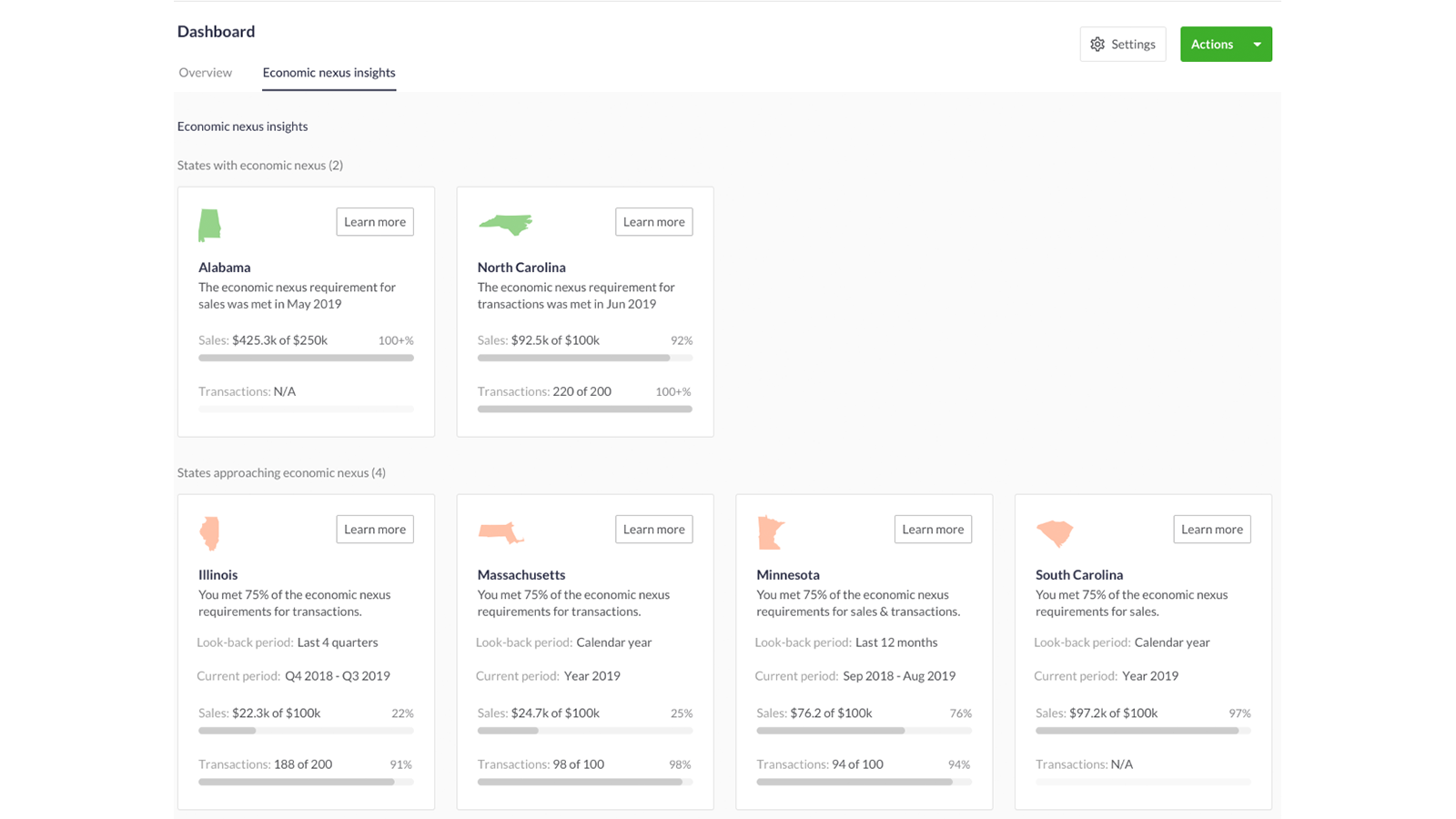
Task: Click the Massachusetts state map icon
Action: 499,533
